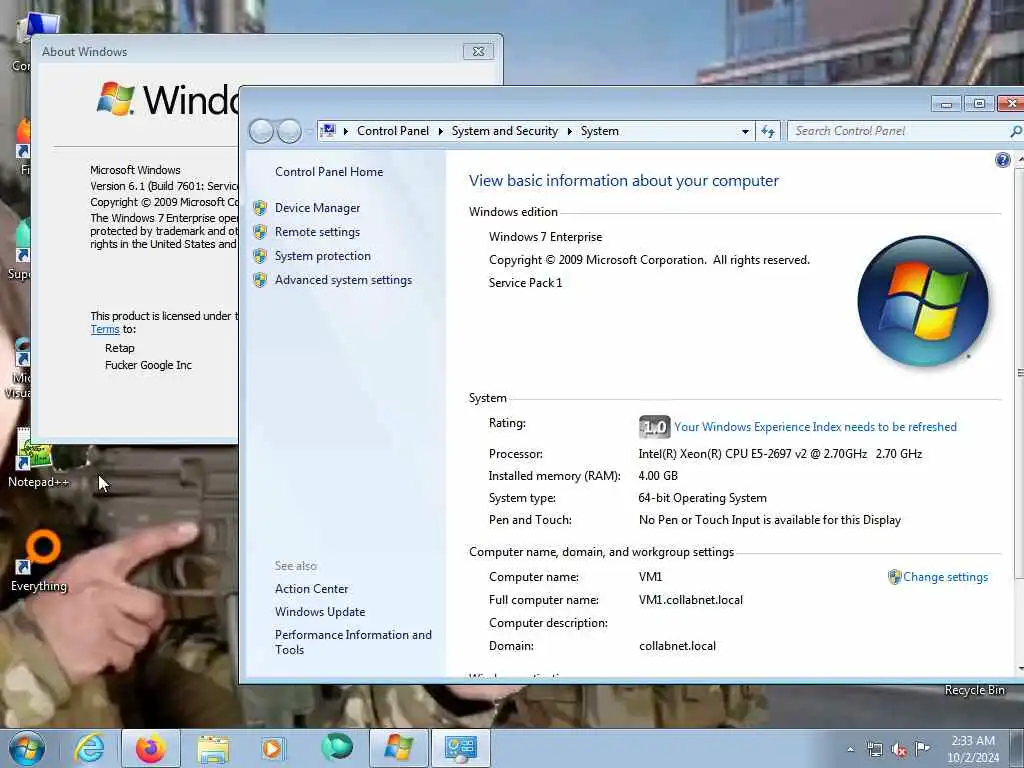This screenshot has height=768, width=1024.
Task: Open Firefox from the taskbar
Action: tap(150, 748)
